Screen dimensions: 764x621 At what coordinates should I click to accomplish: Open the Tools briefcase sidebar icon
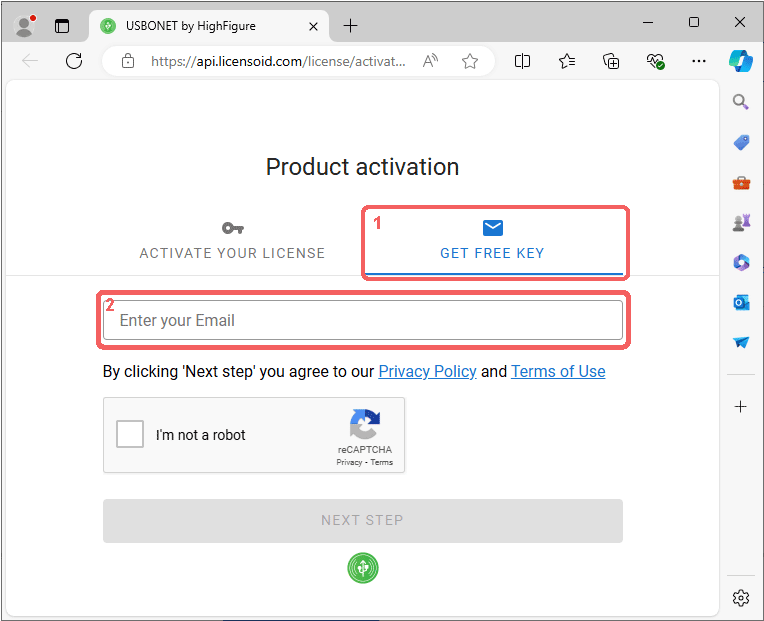click(741, 183)
